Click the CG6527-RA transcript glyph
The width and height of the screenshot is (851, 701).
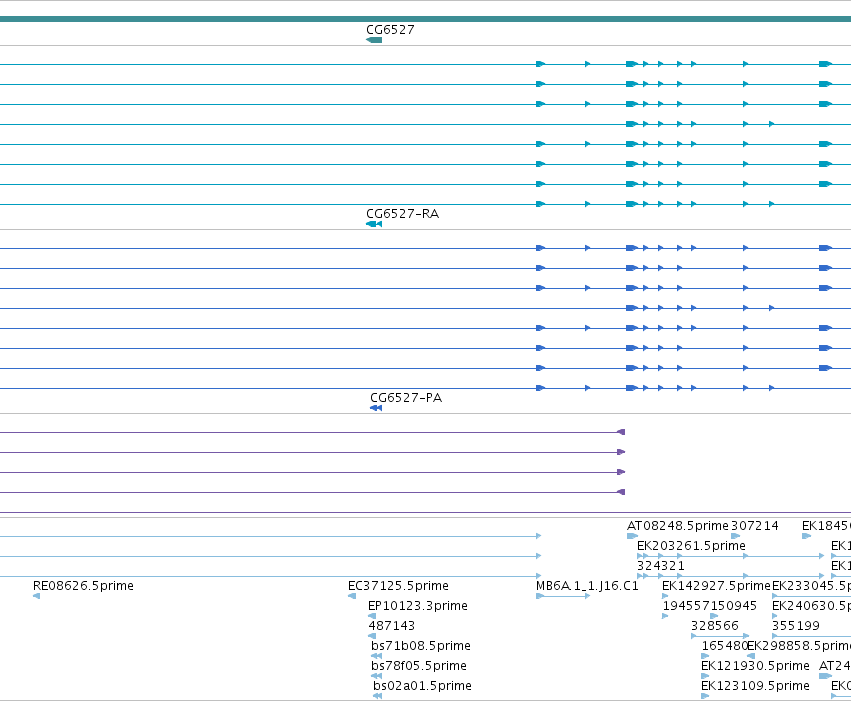[x=374, y=224]
